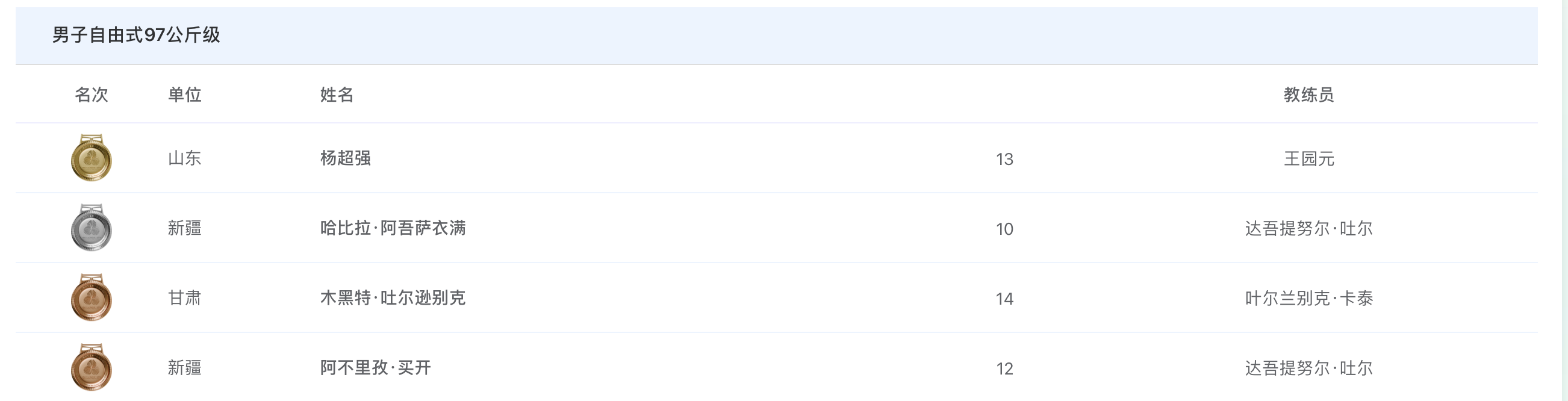Viewport: 1568px width, 401px height.
Task: Click the 教练员 column header
Action: (x=1308, y=95)
